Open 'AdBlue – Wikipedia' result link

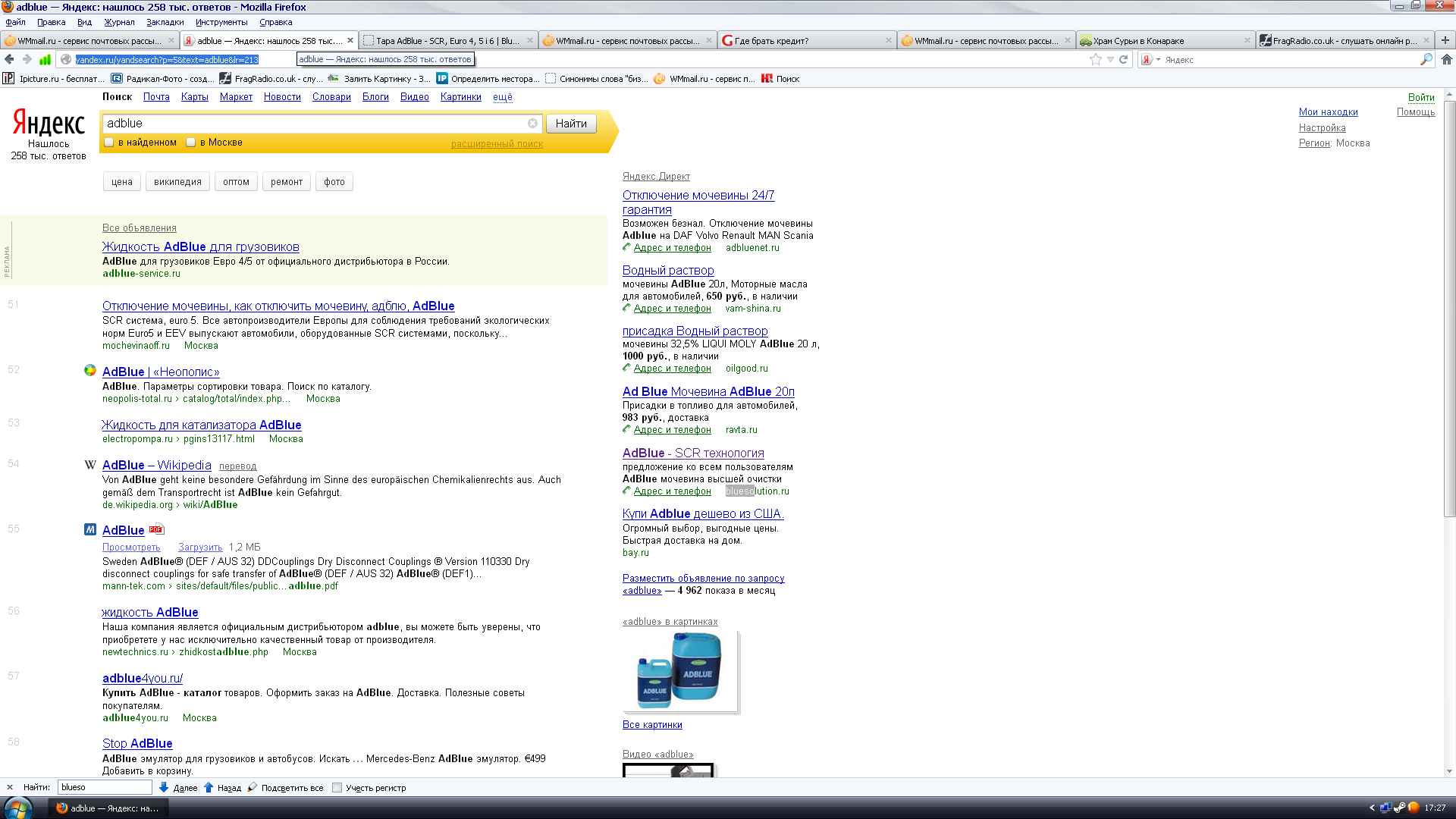point(157,466)
